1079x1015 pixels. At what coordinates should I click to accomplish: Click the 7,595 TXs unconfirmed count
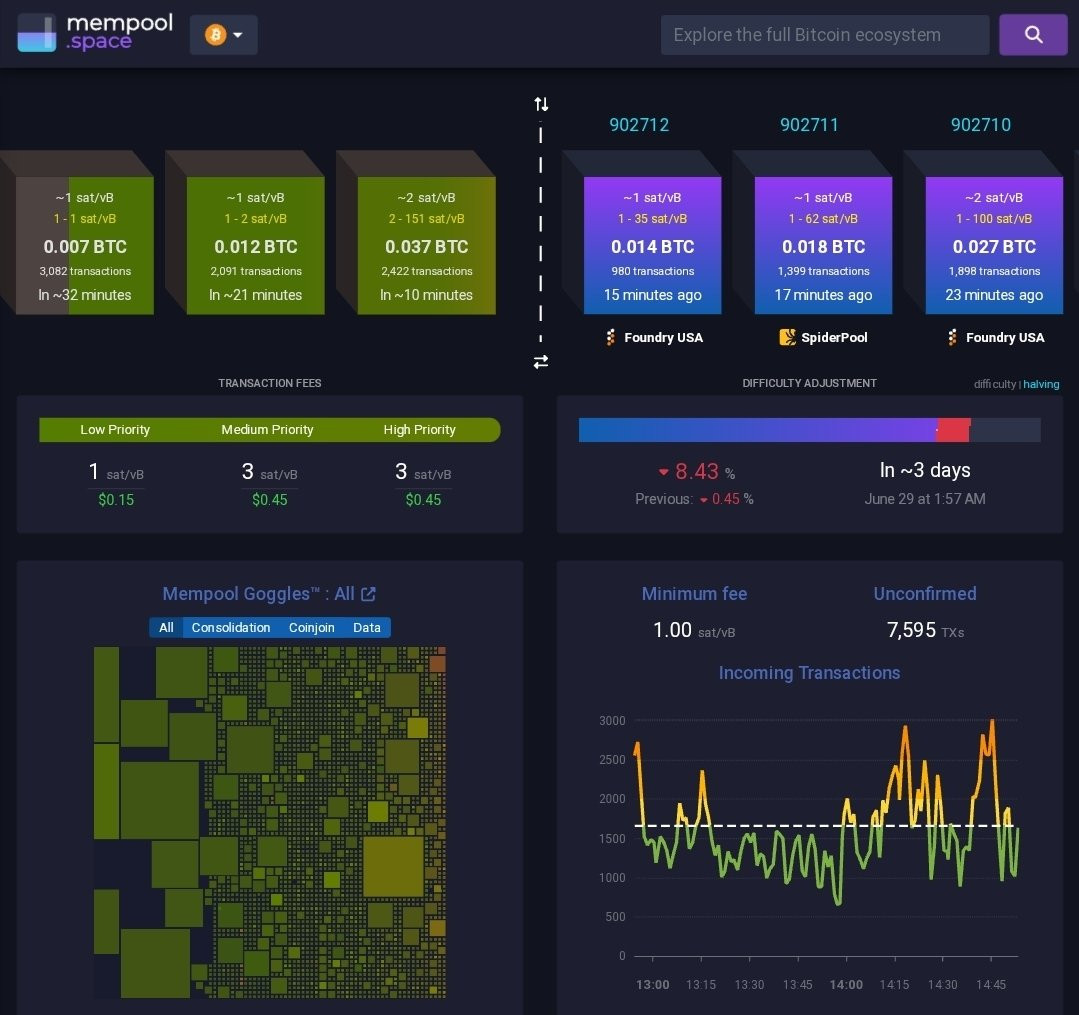(925, 630)
